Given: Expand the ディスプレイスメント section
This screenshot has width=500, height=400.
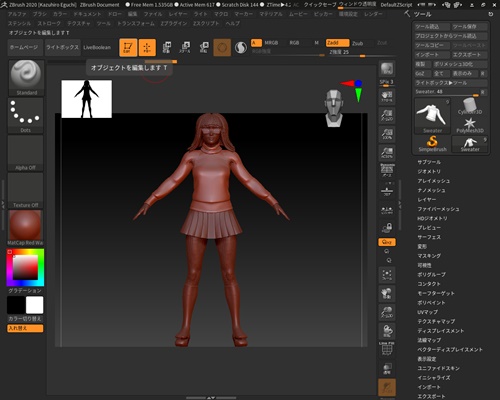Looking at the screenshot, I should (x=441, y=331).
